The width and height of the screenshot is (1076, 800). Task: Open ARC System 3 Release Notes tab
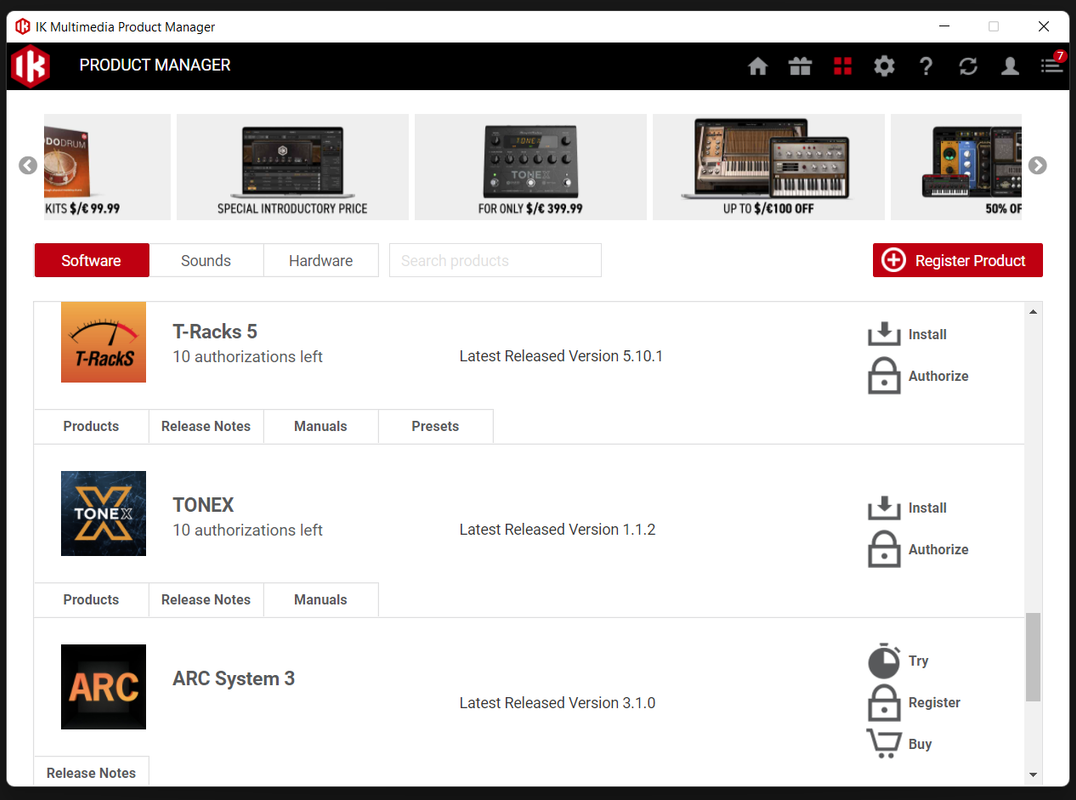[x=91, y=773]
